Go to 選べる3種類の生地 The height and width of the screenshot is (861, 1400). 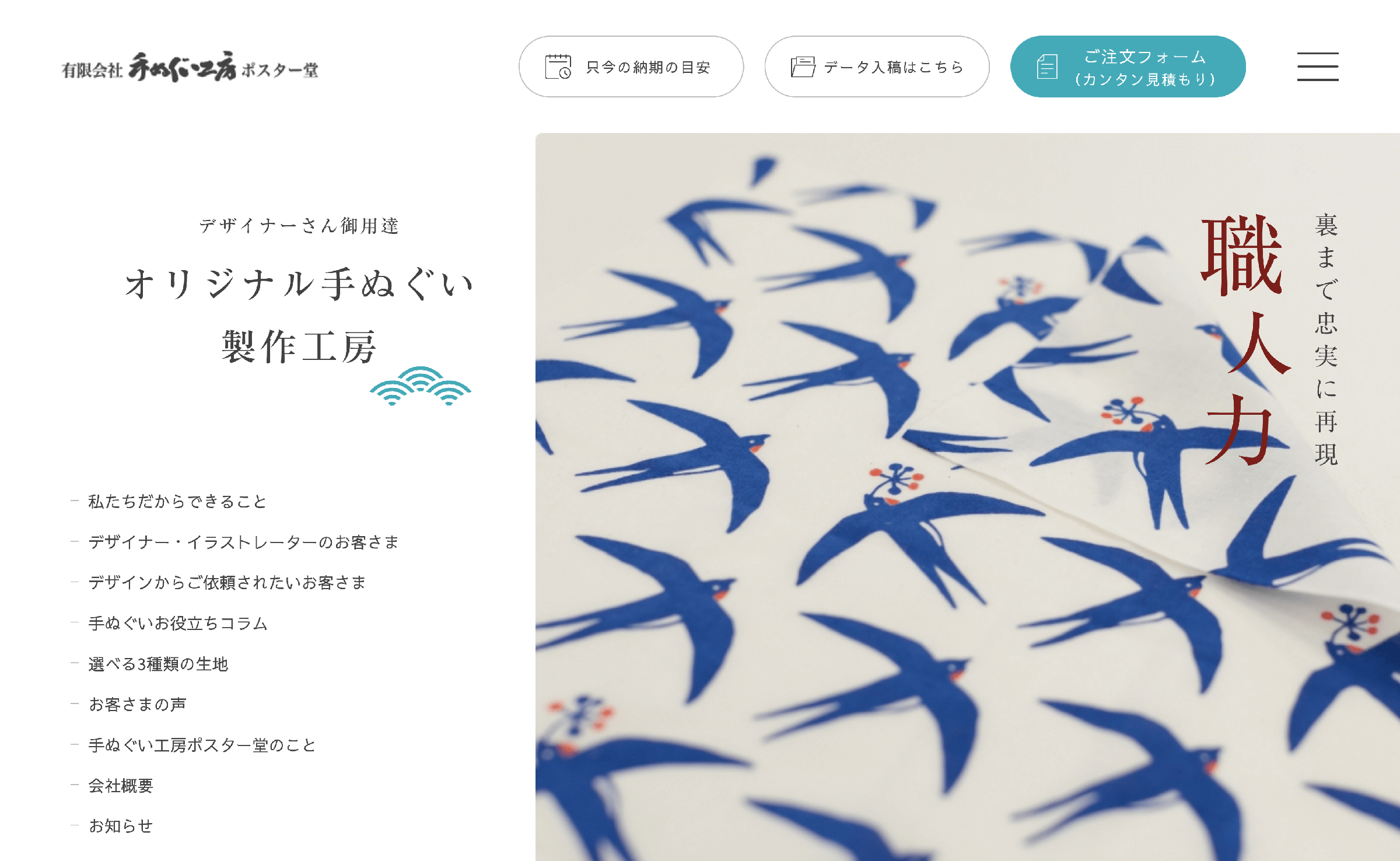tap(158, 664)
